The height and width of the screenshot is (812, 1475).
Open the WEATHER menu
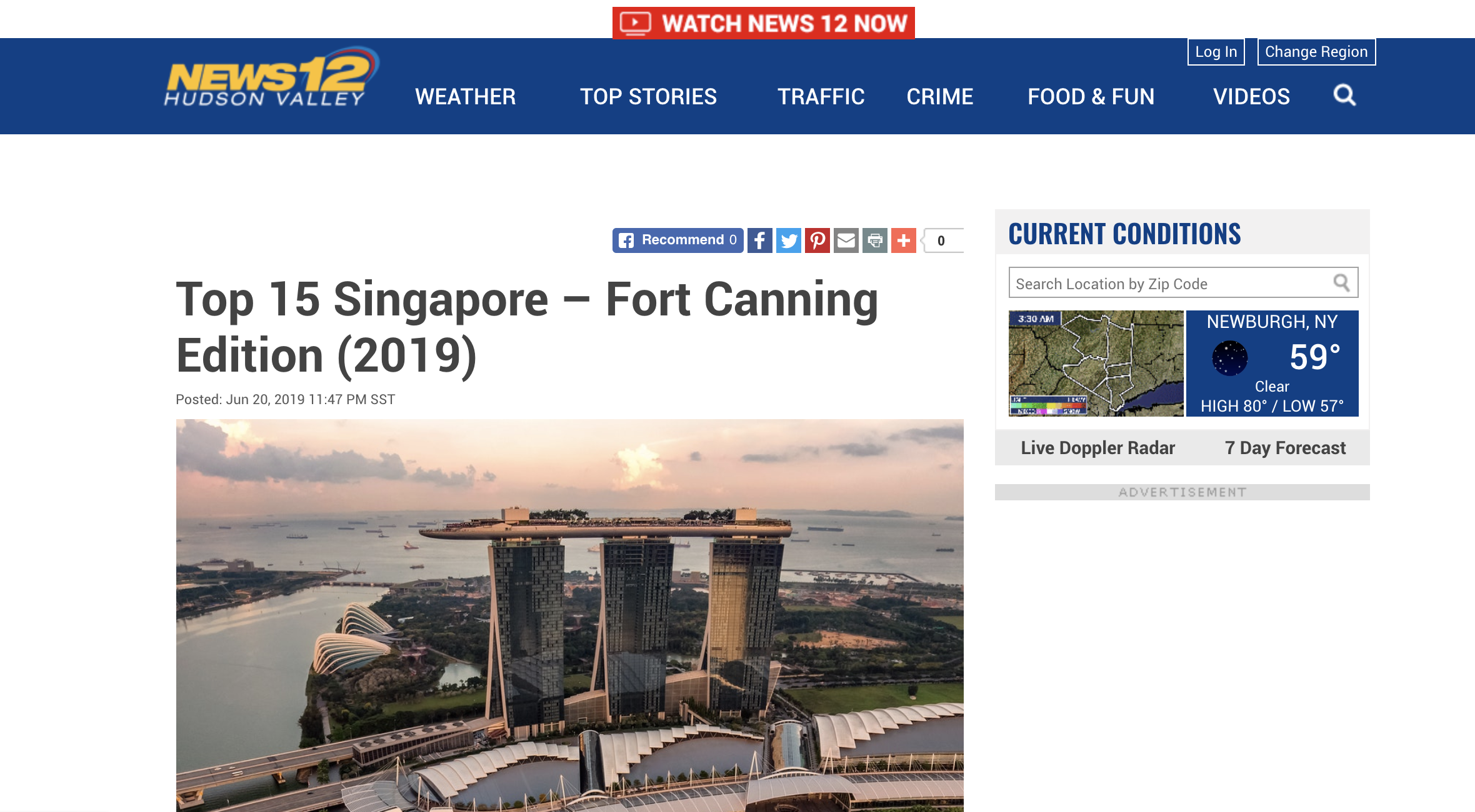(x=465, y=97)
